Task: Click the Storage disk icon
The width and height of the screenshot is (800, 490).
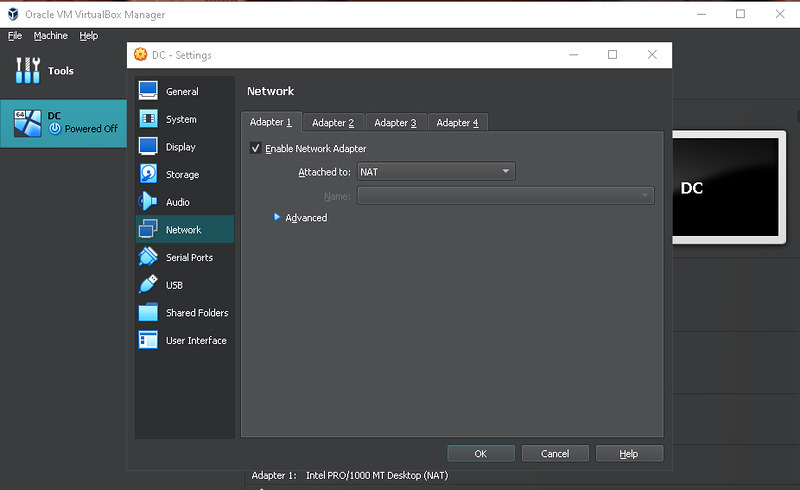Action: (x=148, y=174)
